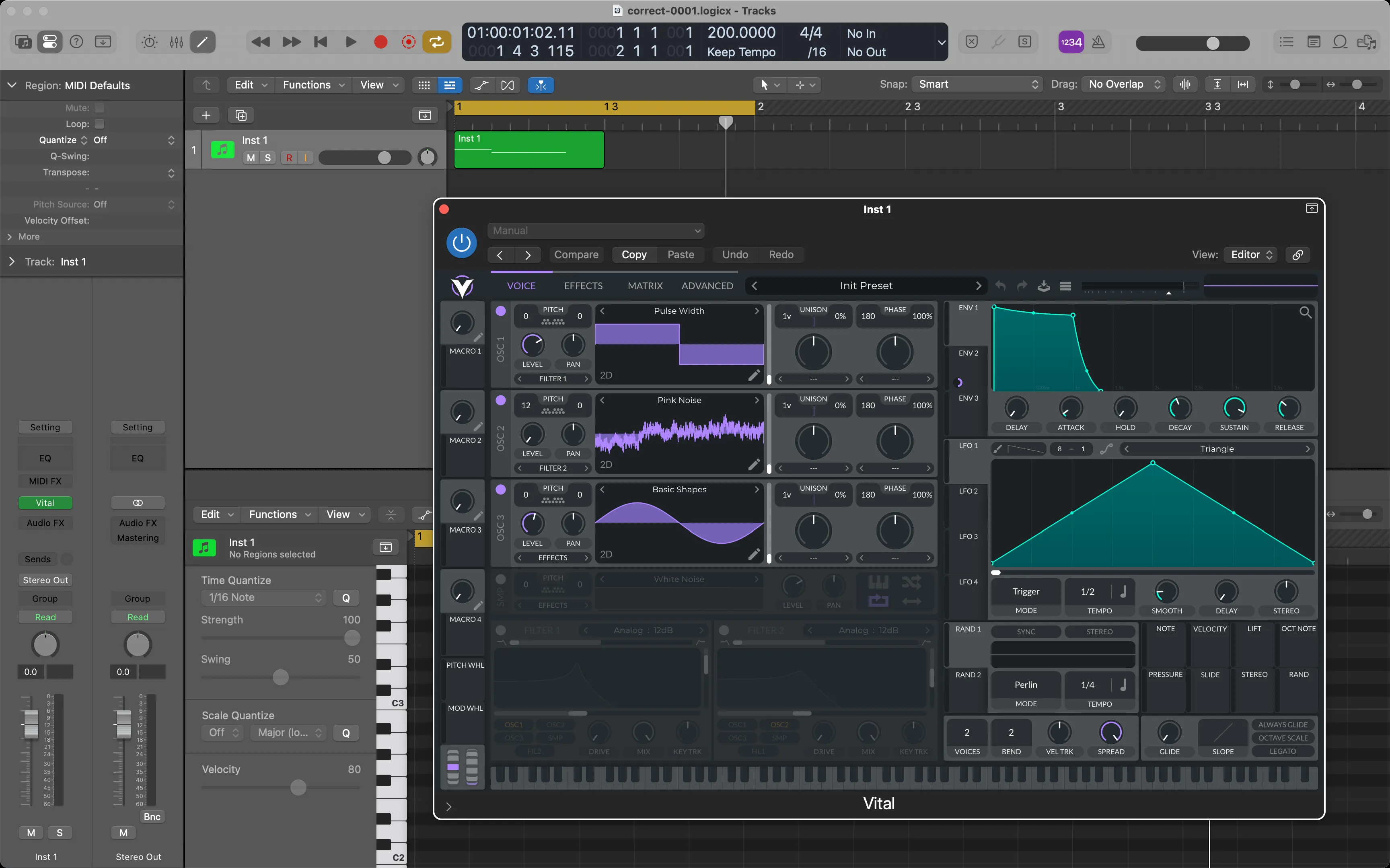Click the Duplicate Track icon
Screen dimensions: 1390x868
coord(241,115)
